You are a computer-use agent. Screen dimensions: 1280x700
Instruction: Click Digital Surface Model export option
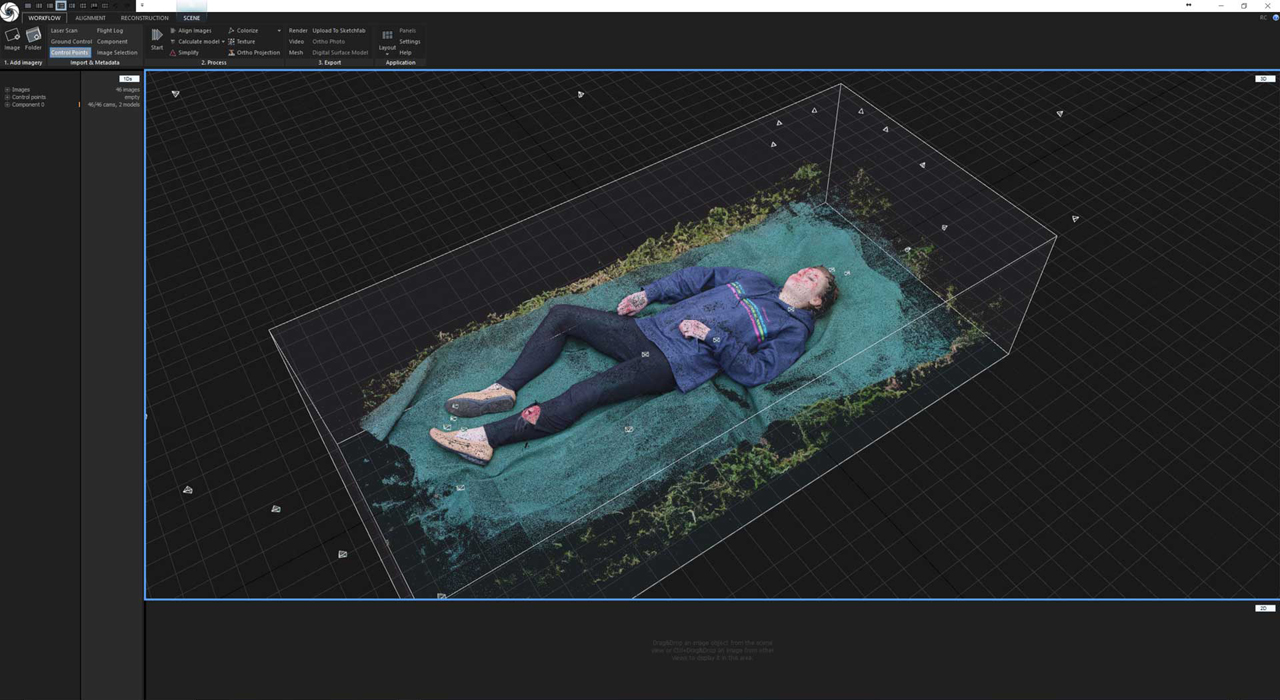tap(340, 53)
